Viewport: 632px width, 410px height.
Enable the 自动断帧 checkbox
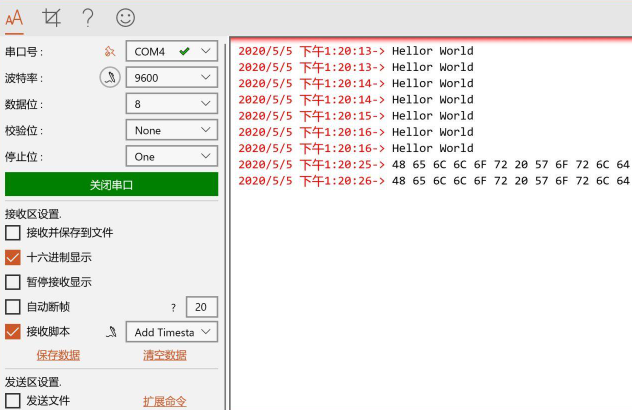click(x=13, y=307)
